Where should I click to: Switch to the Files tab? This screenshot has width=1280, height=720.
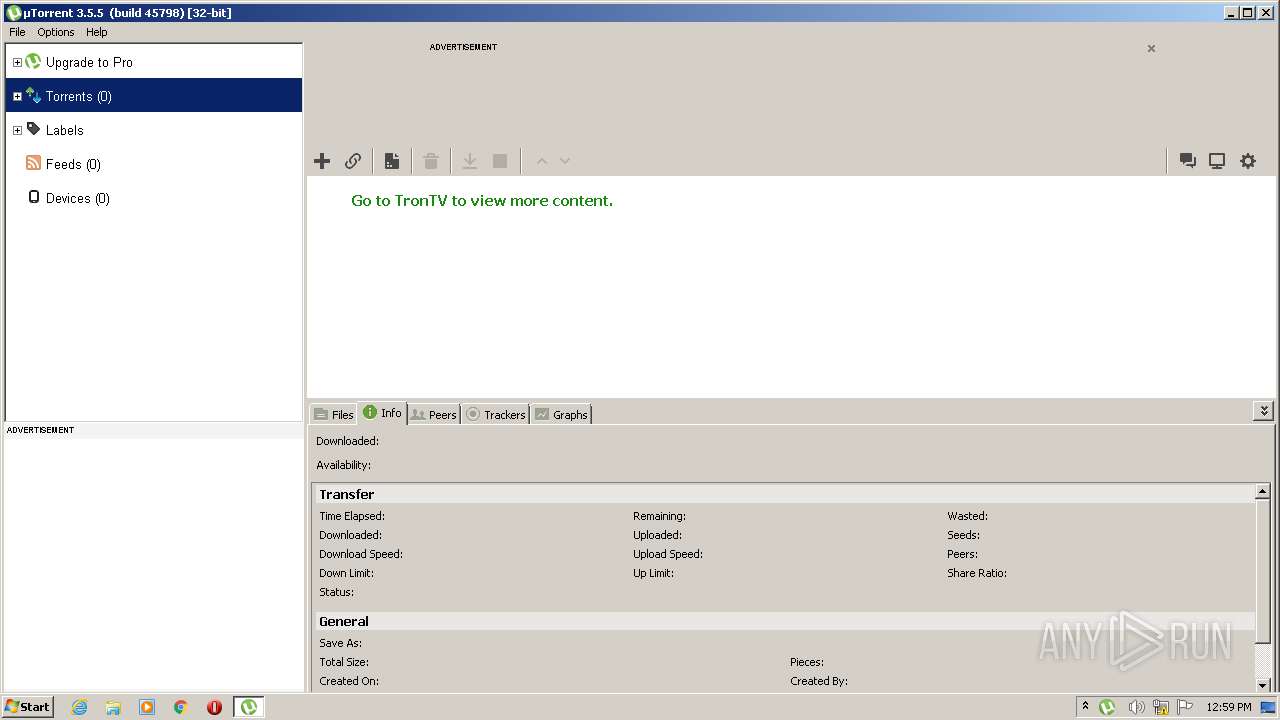334,414
